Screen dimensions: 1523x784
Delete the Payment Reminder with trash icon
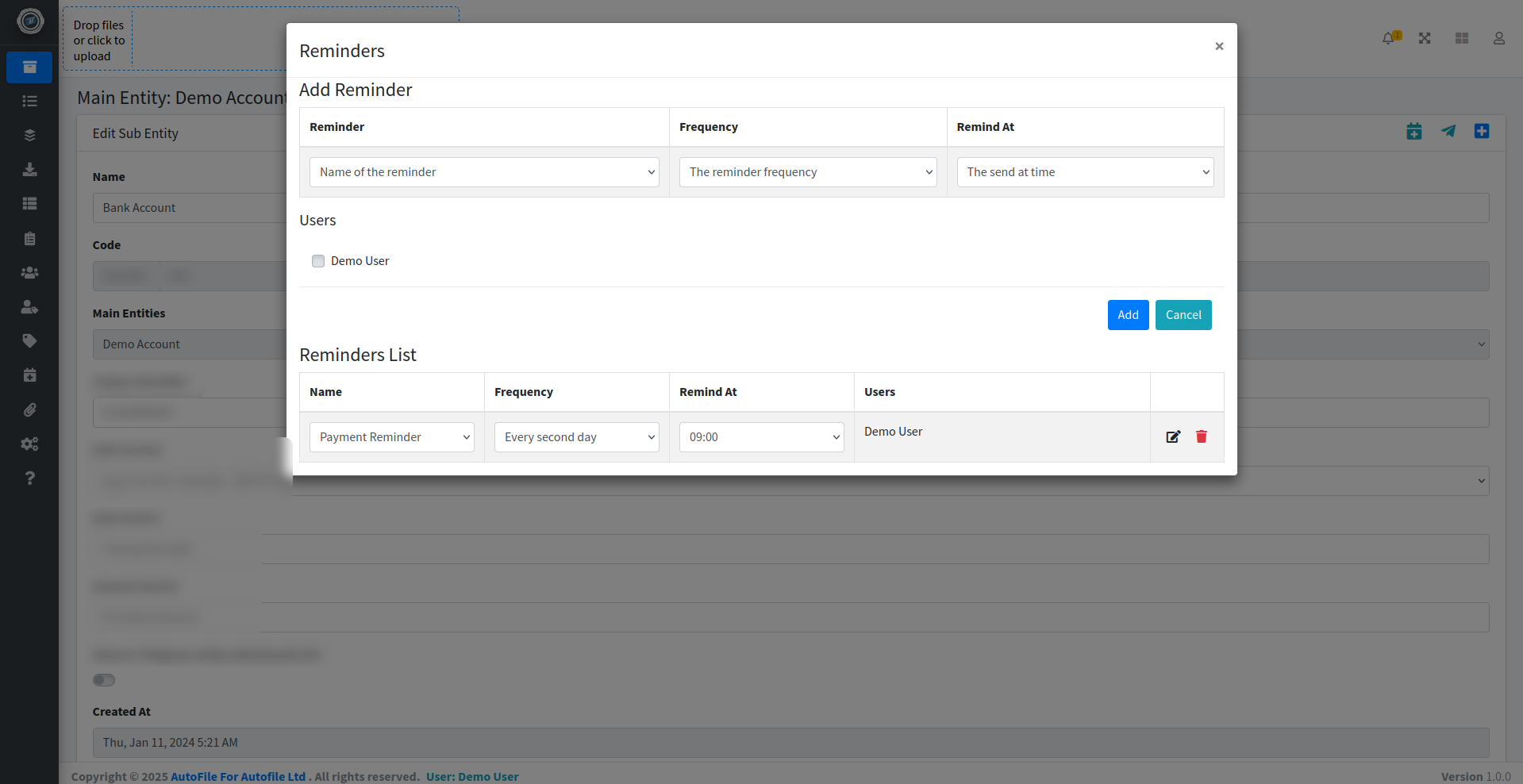(x=1202, y=436)
